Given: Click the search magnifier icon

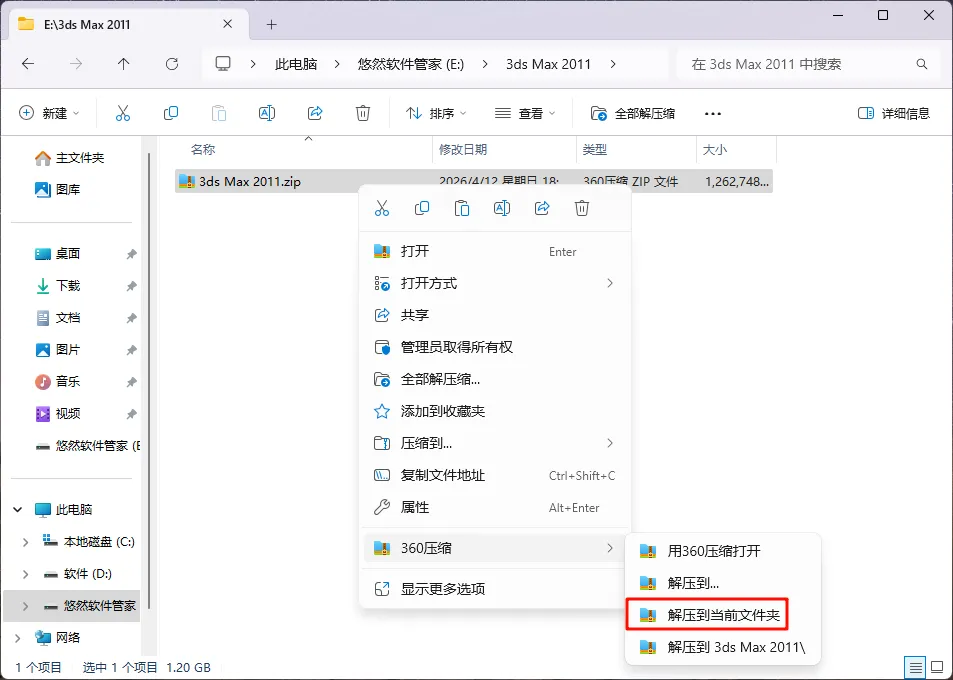Looking at the screenshot, I should tap(922, 64).
